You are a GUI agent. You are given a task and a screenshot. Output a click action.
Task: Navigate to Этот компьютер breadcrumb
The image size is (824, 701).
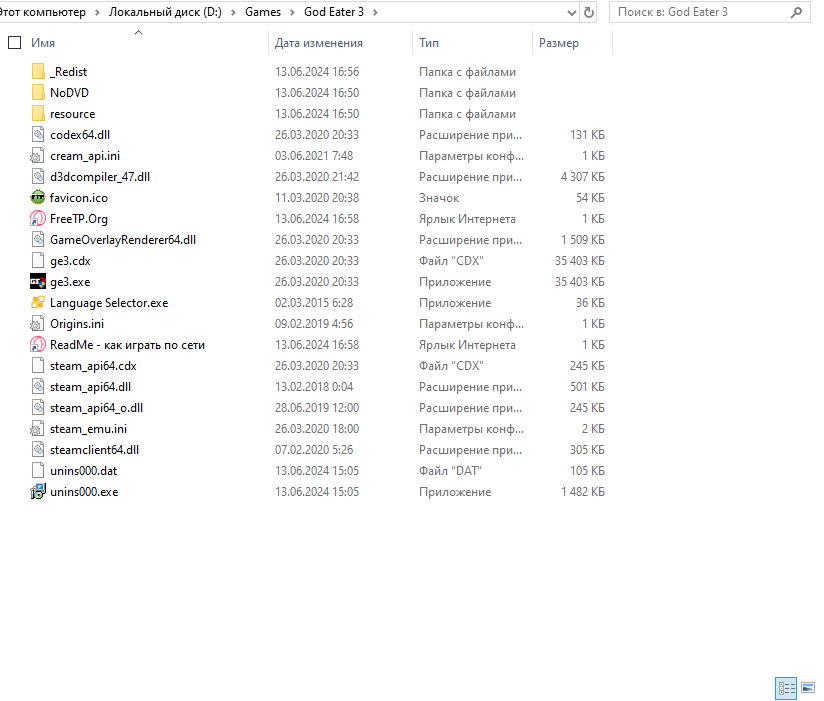click(x=43, y=12)
